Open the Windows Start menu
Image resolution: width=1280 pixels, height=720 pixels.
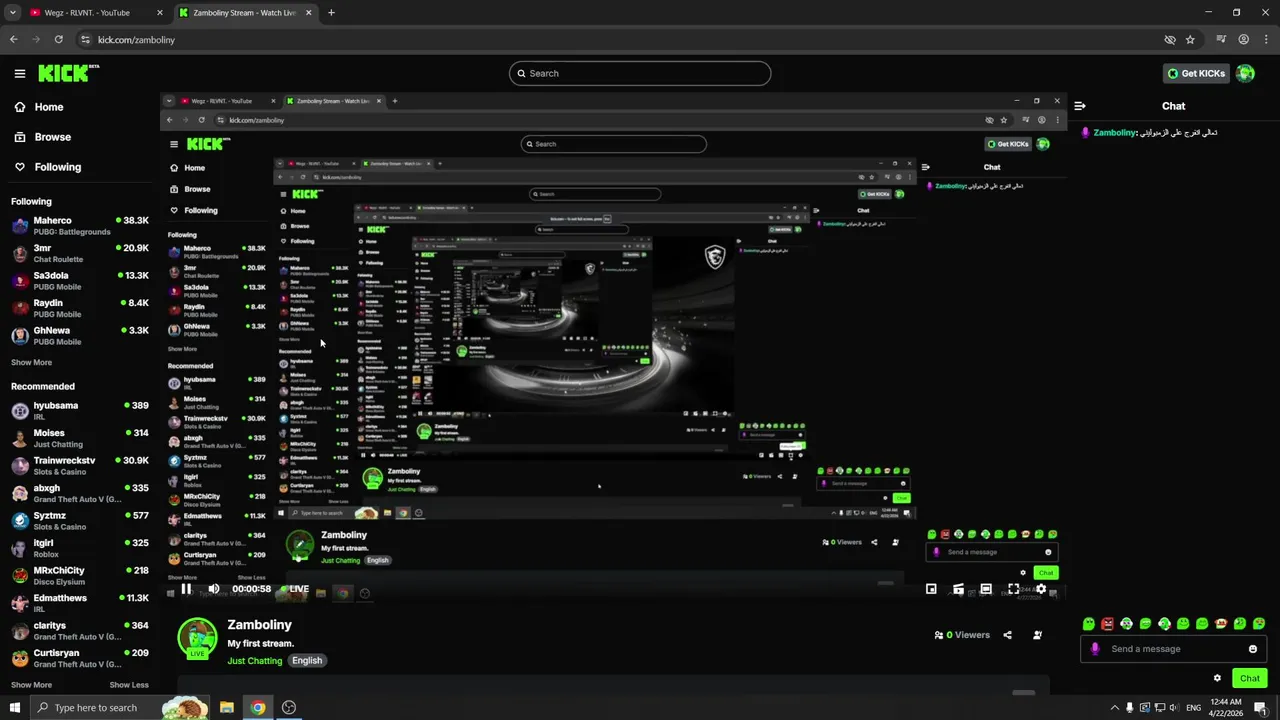(14, 707)
